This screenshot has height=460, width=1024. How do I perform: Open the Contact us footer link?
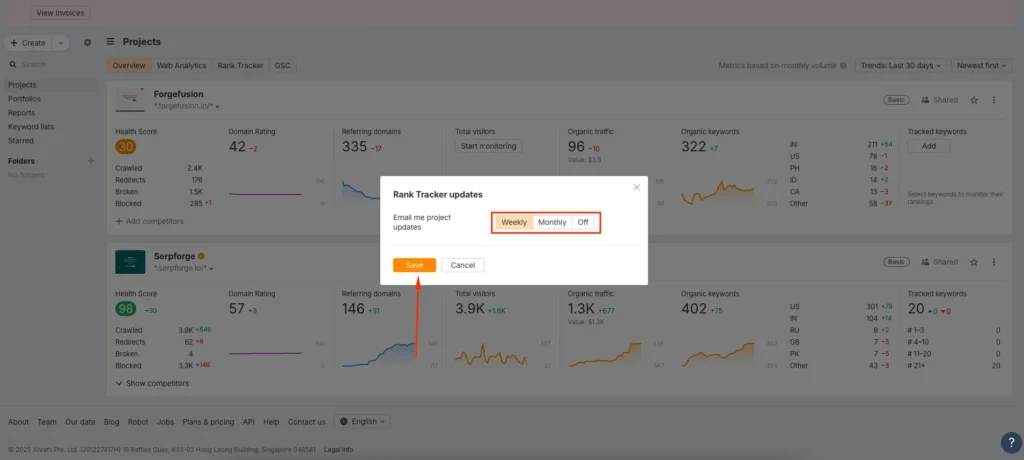click(x=306, y=422)
